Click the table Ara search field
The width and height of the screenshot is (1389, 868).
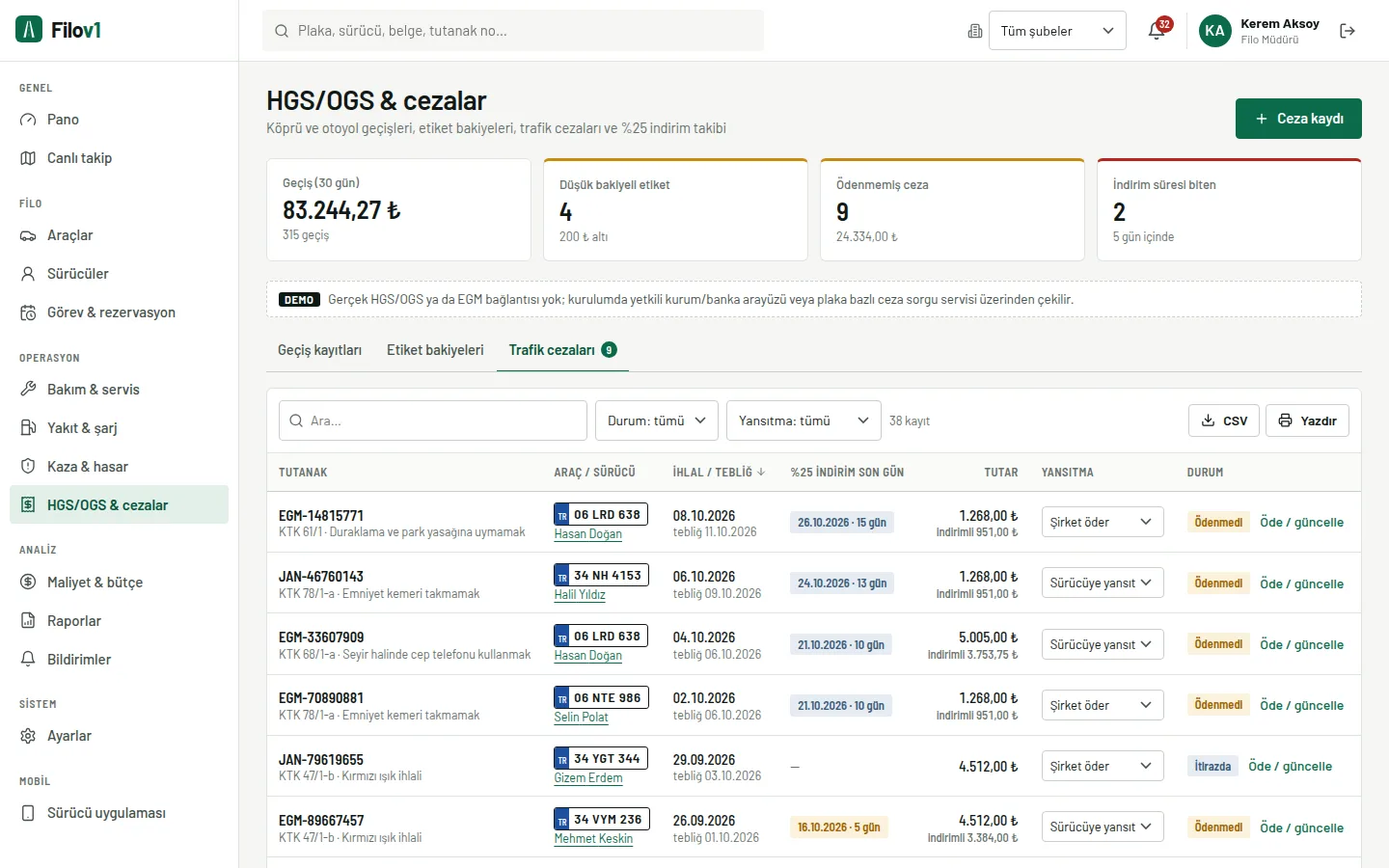click(x=433, y=420)
